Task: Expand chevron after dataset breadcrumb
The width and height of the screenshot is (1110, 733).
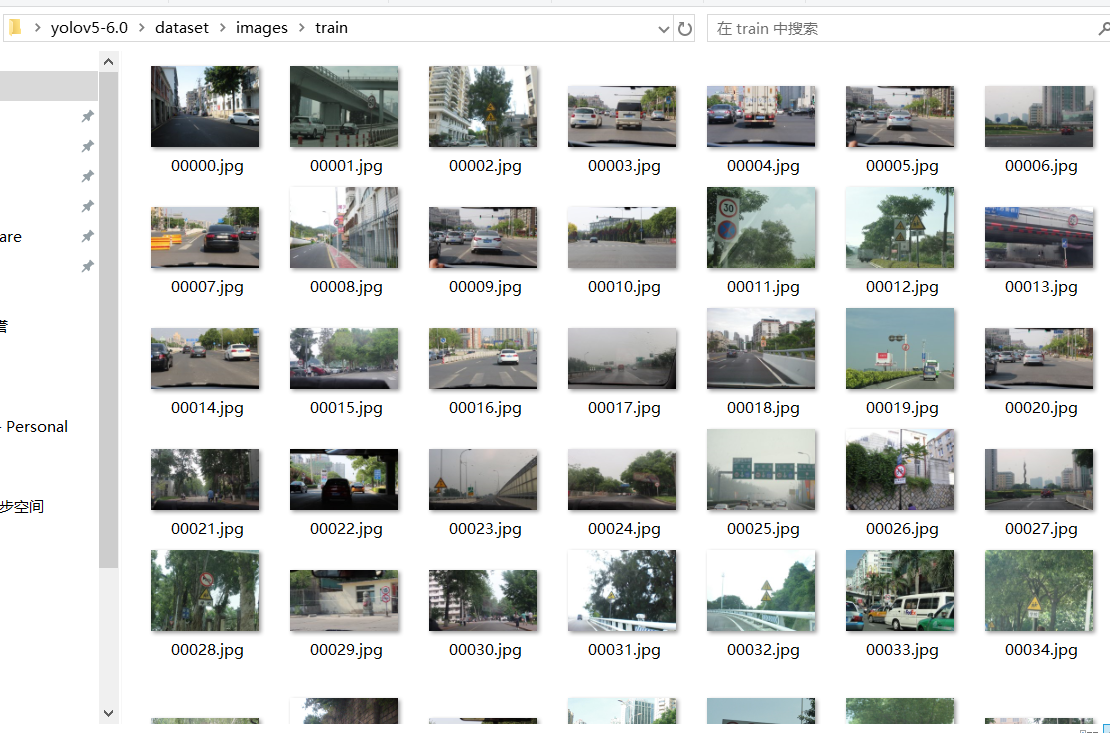Action: point(222,28)
